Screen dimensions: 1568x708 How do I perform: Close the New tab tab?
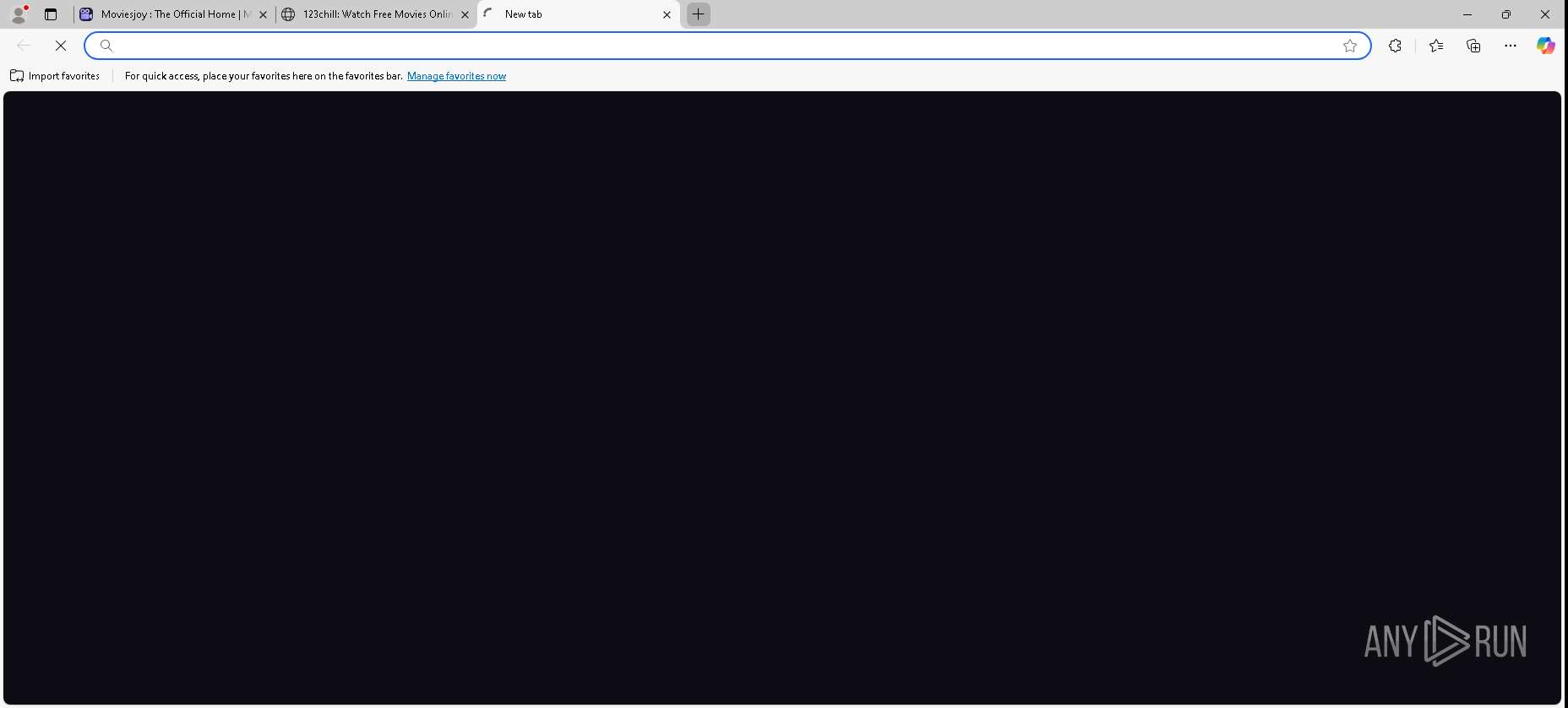pos(667,14)
